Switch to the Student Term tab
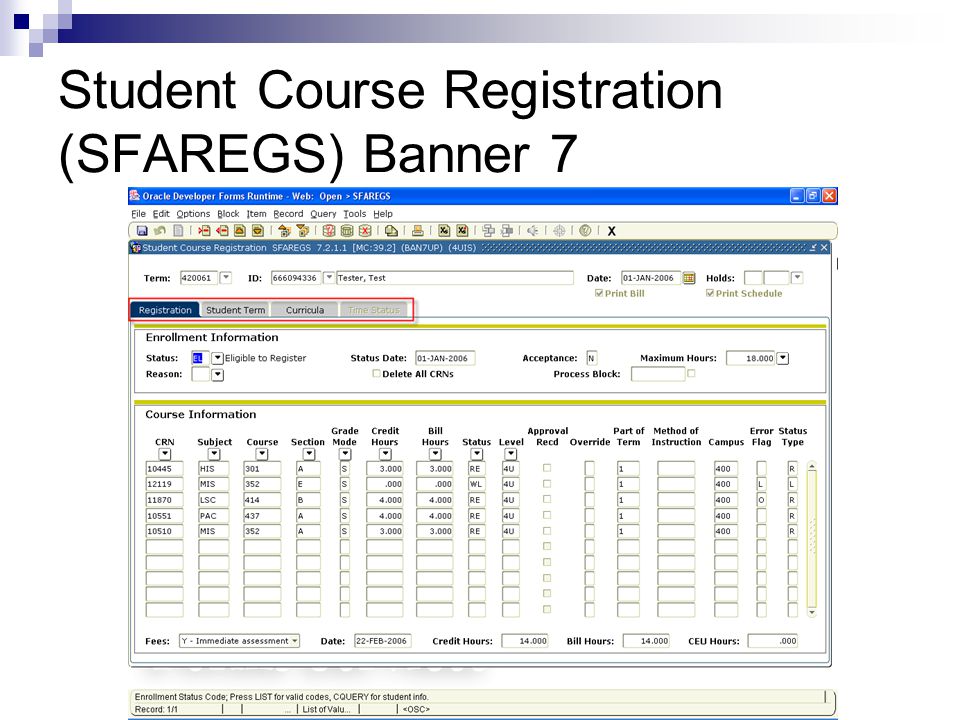The height and width of the screenshot is (720, 960). point(236,310)
